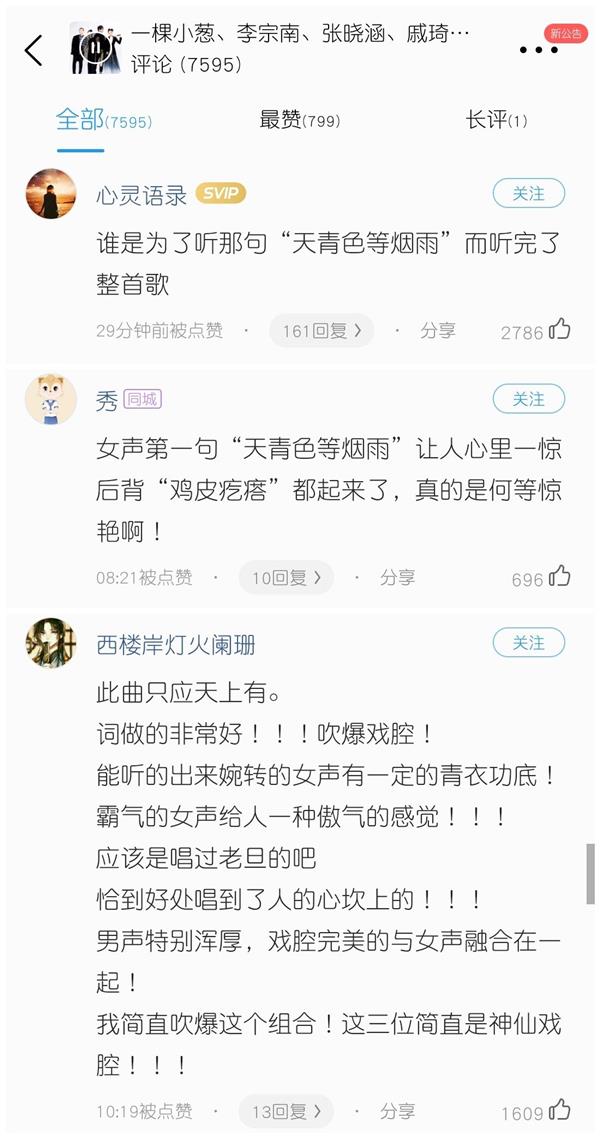Like 秀's comment with 696 thumbs-up

click(559, 578)
